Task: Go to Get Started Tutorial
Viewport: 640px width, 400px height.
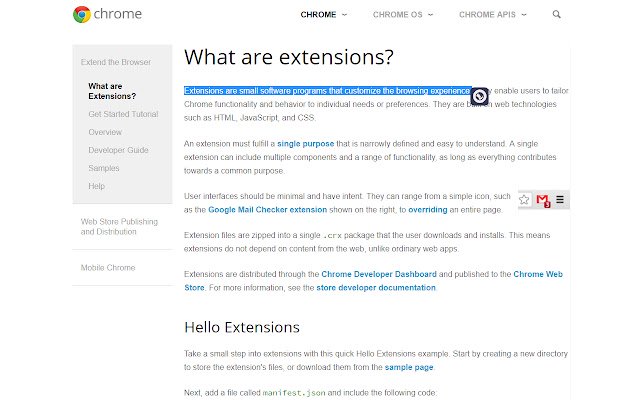Action: [123, 114]
